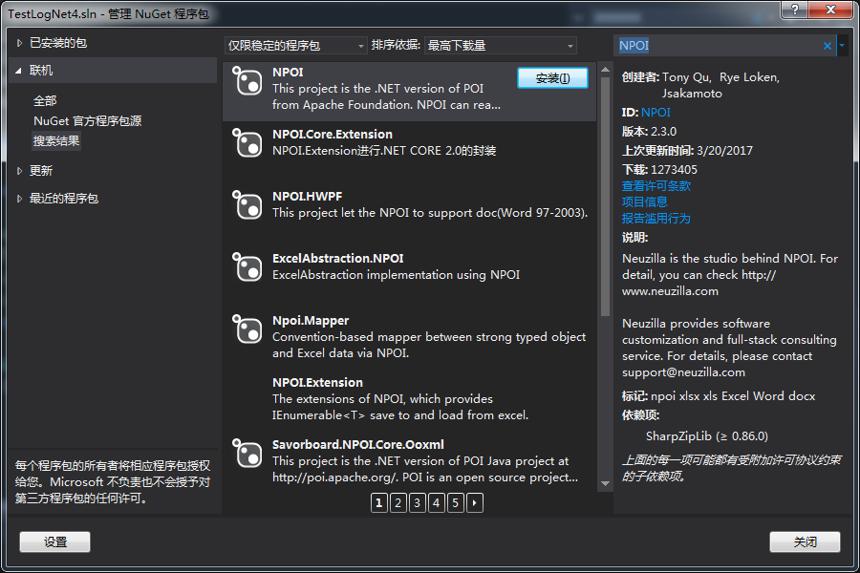Viewport: 860px width, 573px height.
Task: Open 查看许可条款 link
Action: point(656,186)
